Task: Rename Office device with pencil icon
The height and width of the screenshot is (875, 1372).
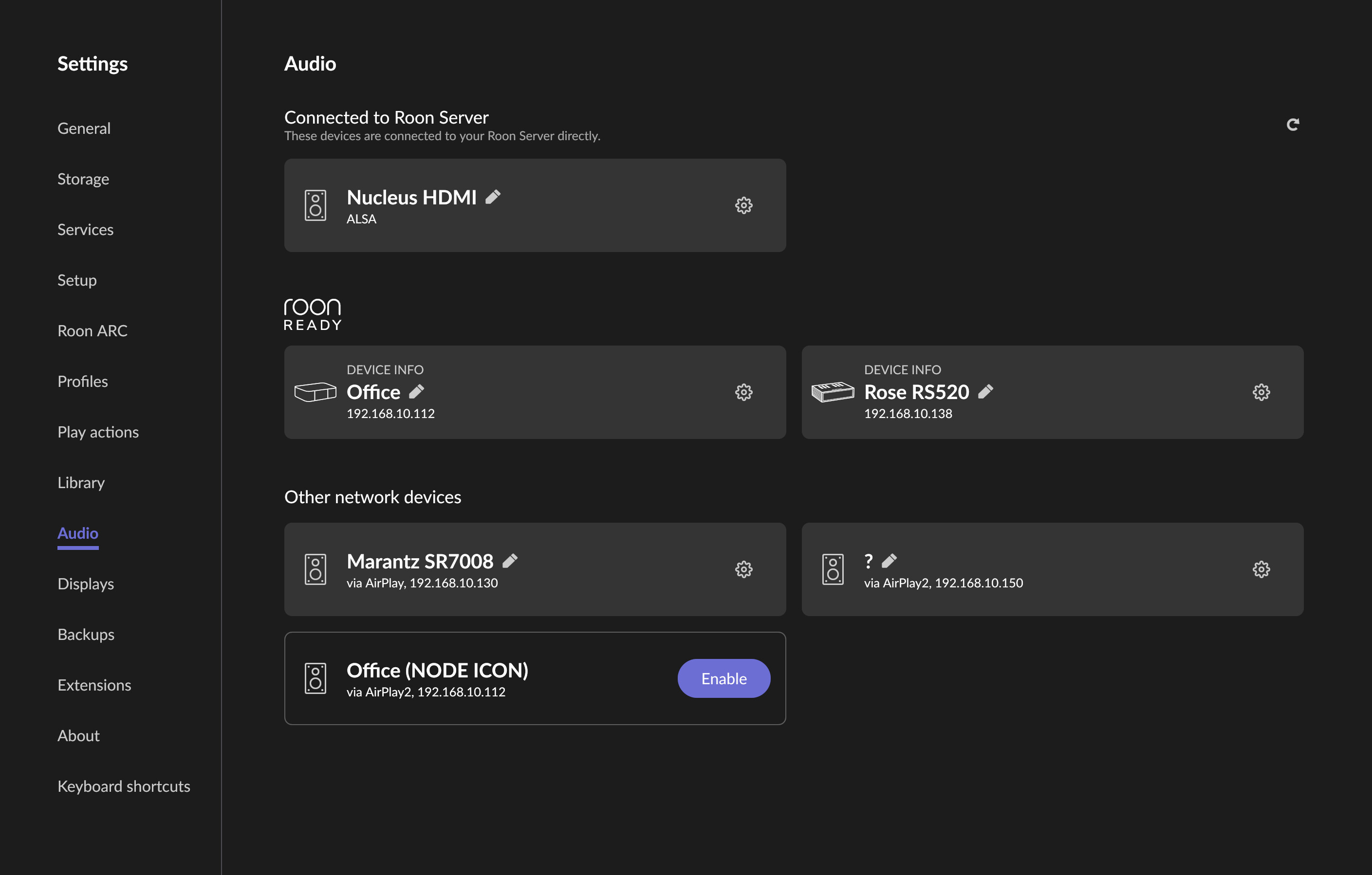Action: point(416,392)
